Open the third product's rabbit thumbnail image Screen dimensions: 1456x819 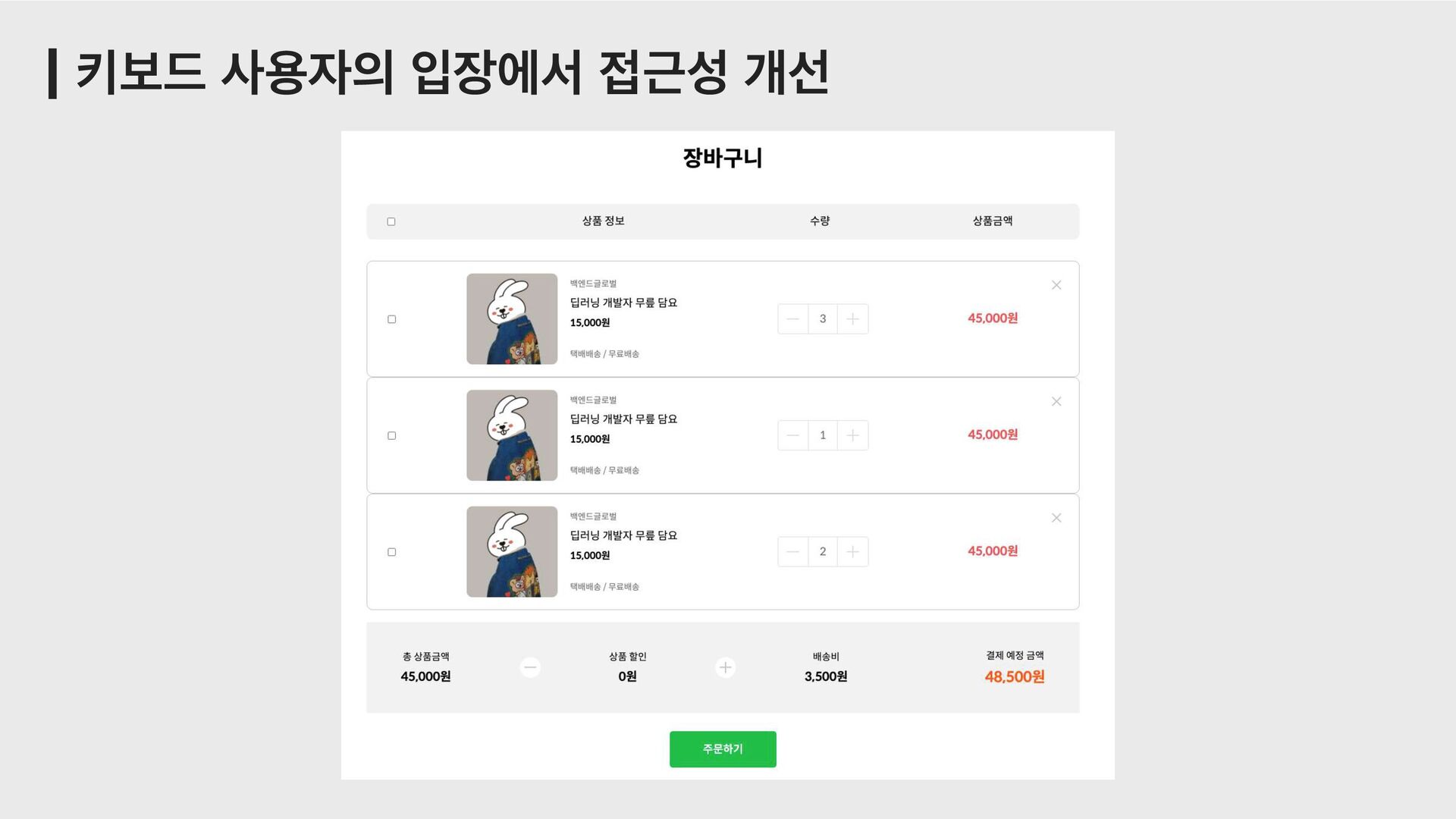point(512,552)
